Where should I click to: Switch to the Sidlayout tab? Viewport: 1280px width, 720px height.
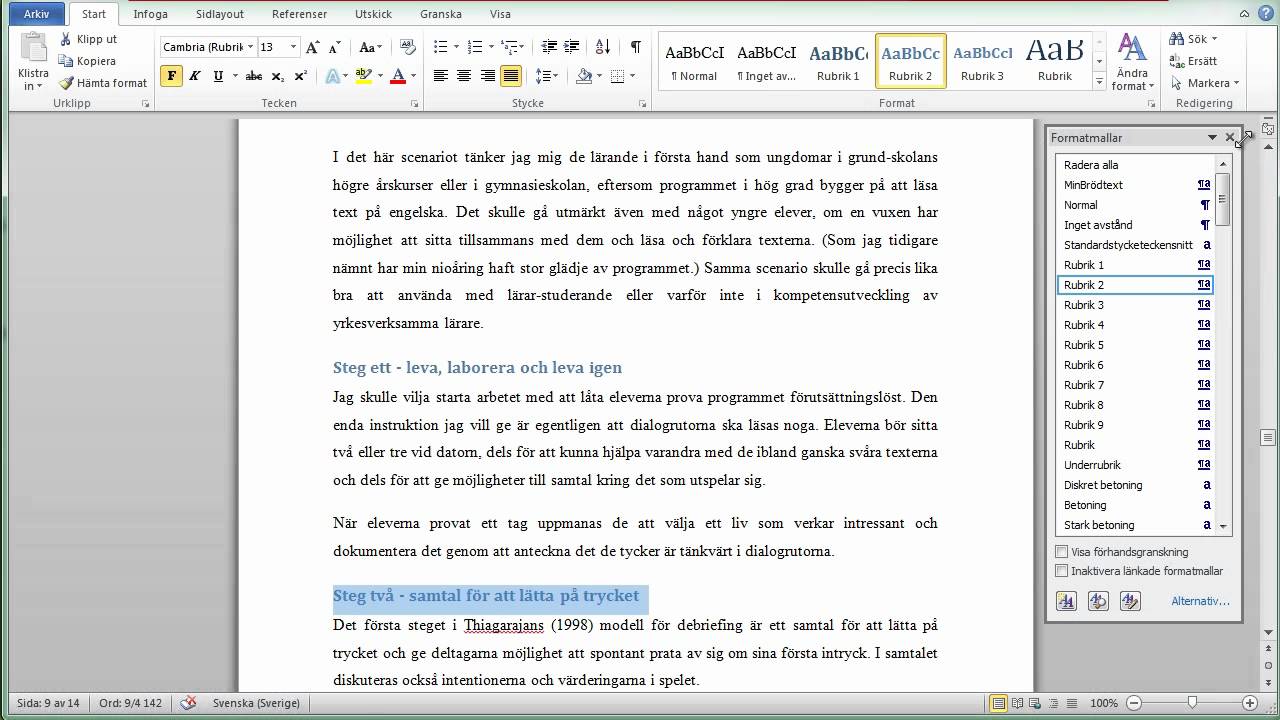click(x=222, y=14)
